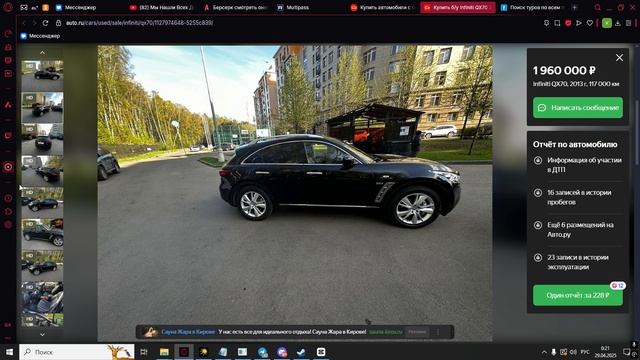Click the pin icon in the address toolbar
This screenshot has width=640, height=360.
tap(546, 23)
